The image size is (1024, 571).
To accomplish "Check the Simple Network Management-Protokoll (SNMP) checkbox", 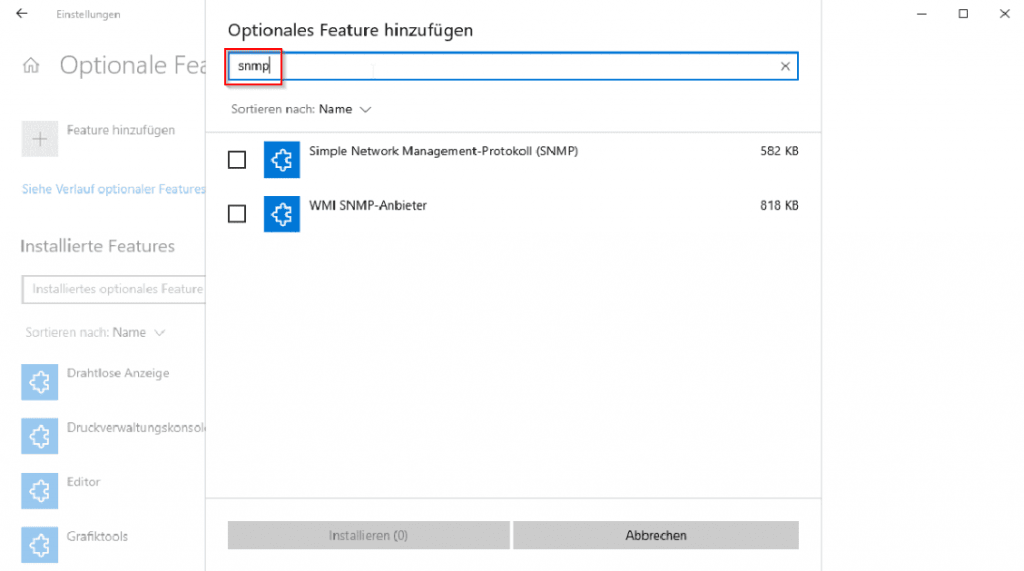I will (237, 160).
